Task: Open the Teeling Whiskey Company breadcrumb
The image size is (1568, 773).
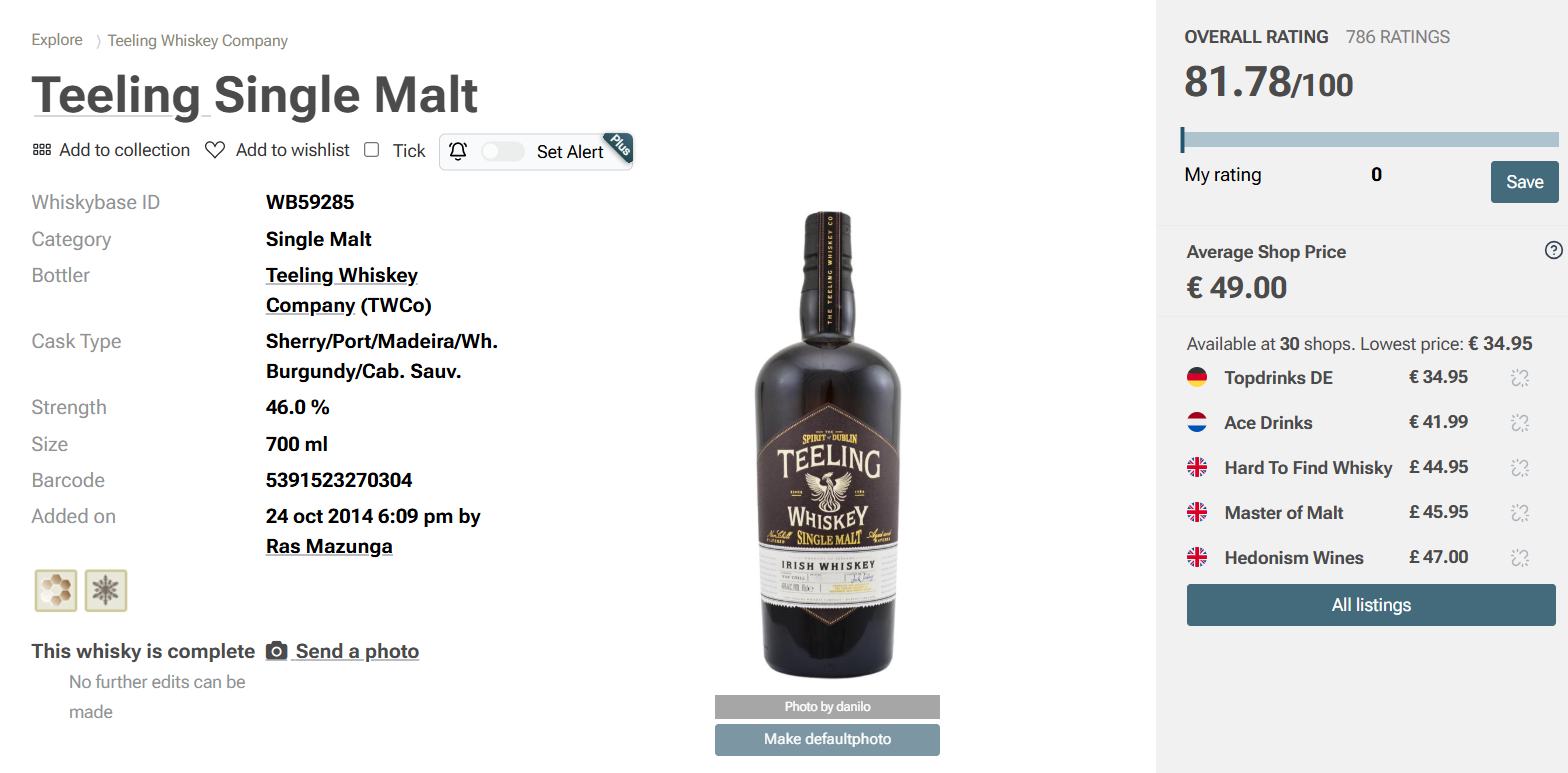Action: (198, 41)
